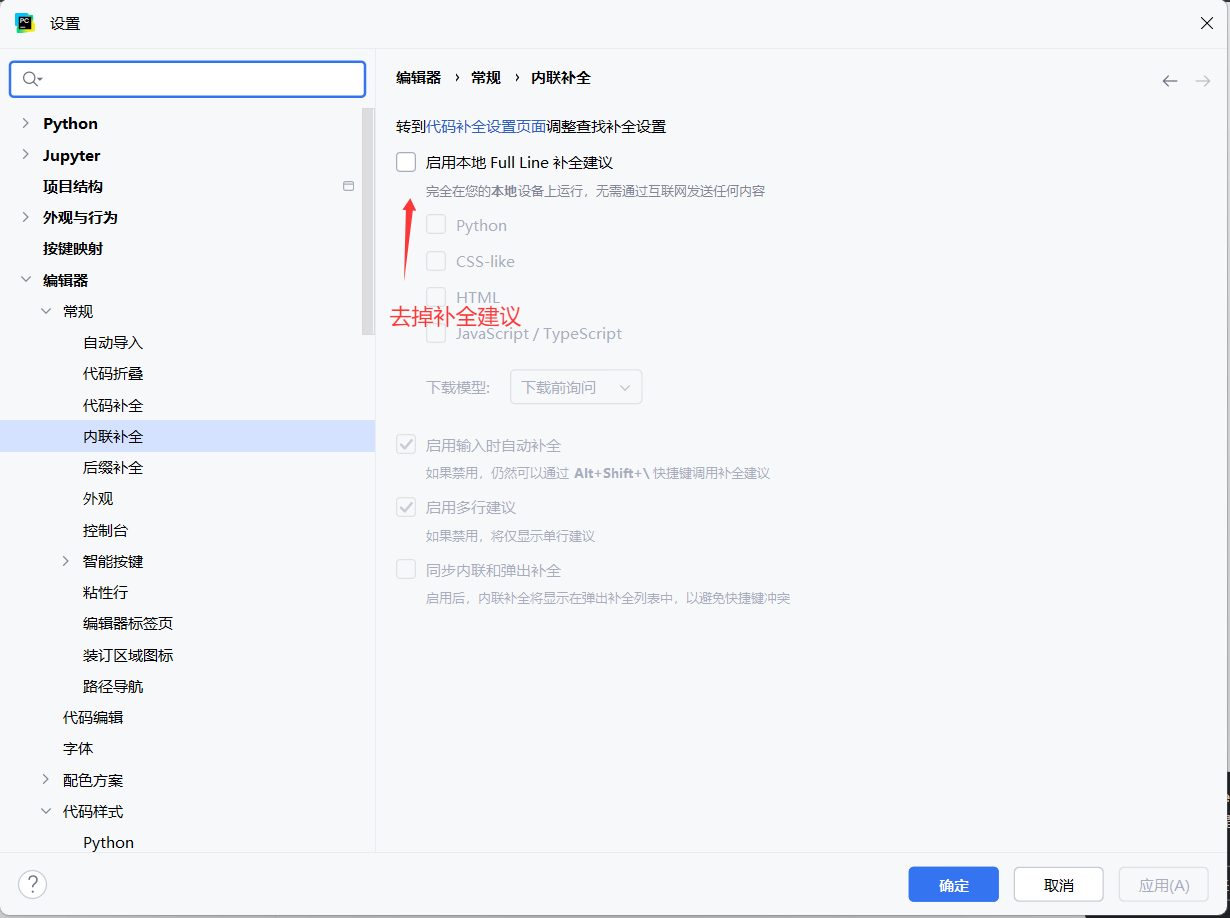This screenshot has height=918, width=1230.
Task: Toggle the 启用多行建议 checkbox
Action: [406, 507]
